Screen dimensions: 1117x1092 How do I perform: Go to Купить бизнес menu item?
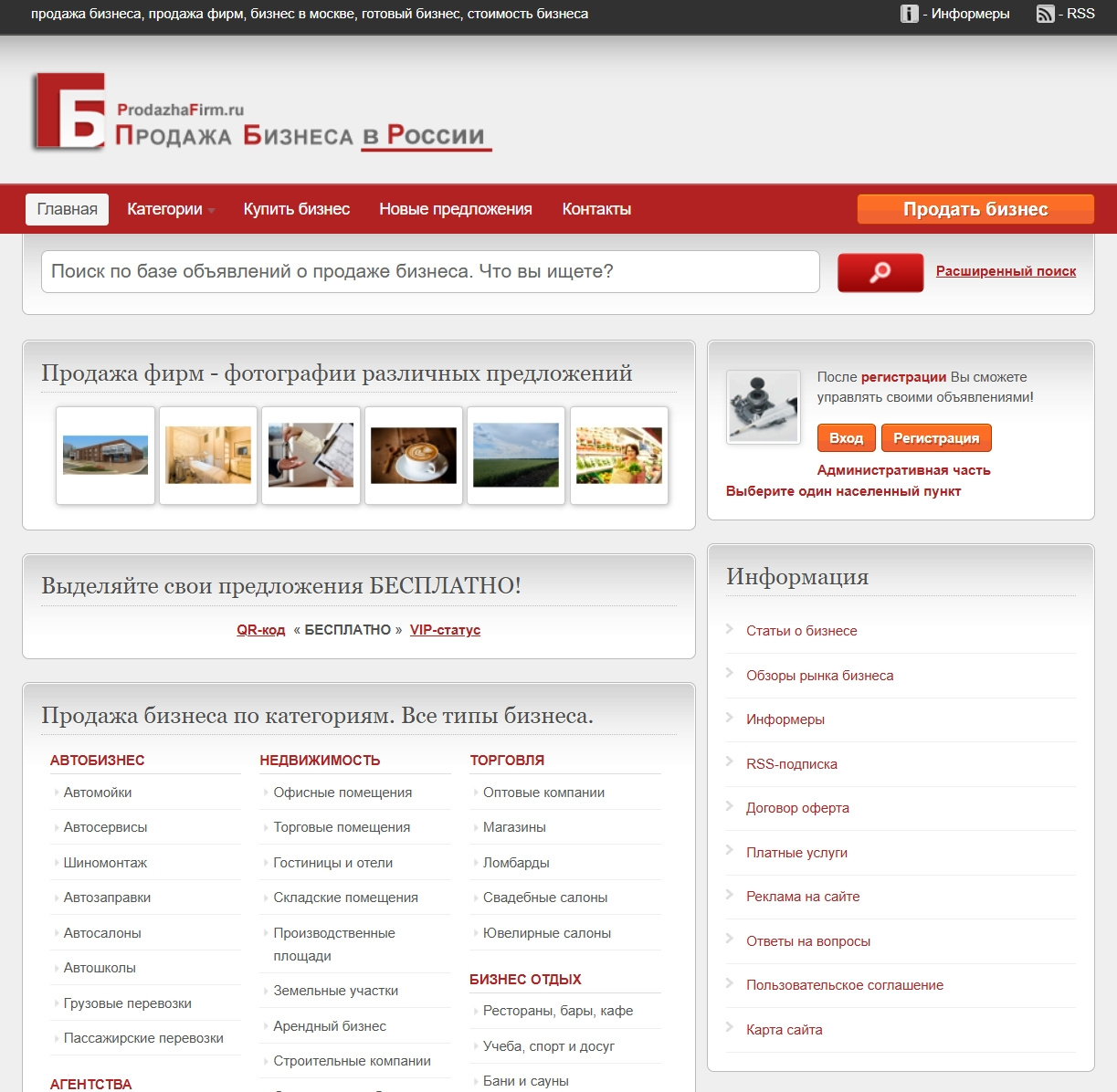(297, 209)
